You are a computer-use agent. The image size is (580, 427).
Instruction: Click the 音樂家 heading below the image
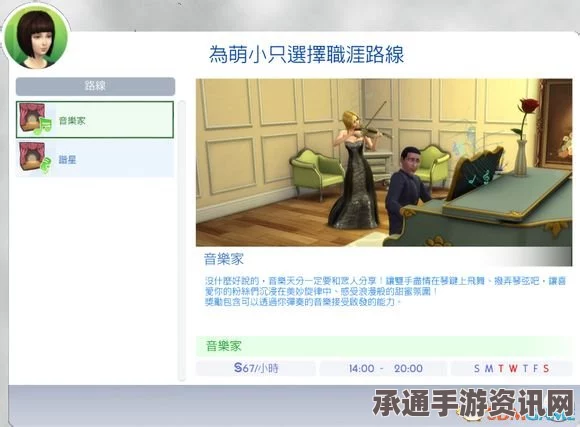(x=224, y=259)
